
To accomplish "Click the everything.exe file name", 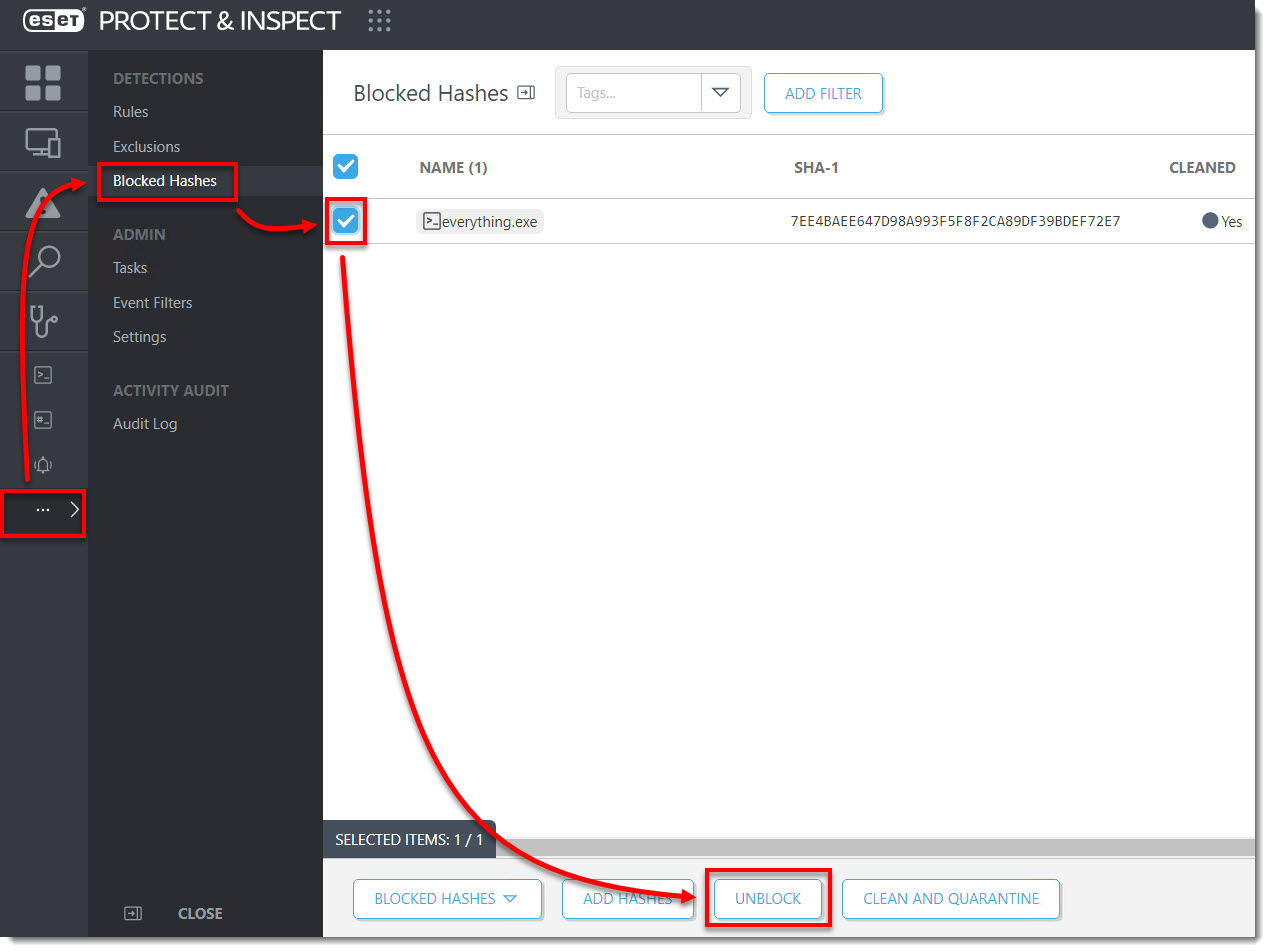I will pyautogui.click(x=489, y=222).
